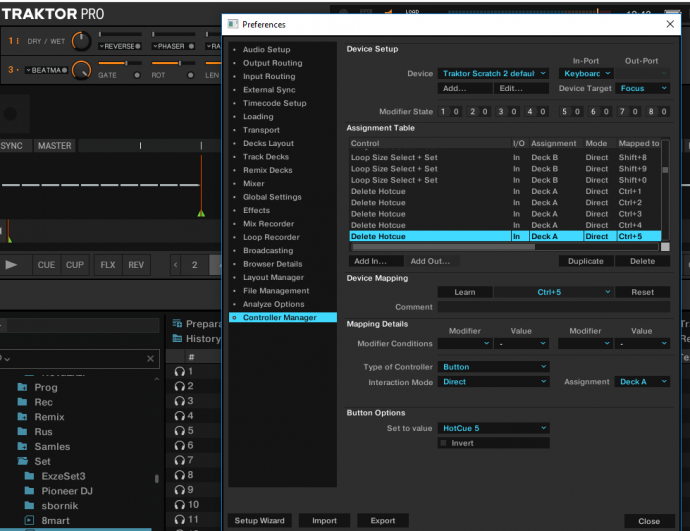Toggle the ROT effect button
Screen dimensions: 690x531
click(190, 75)
